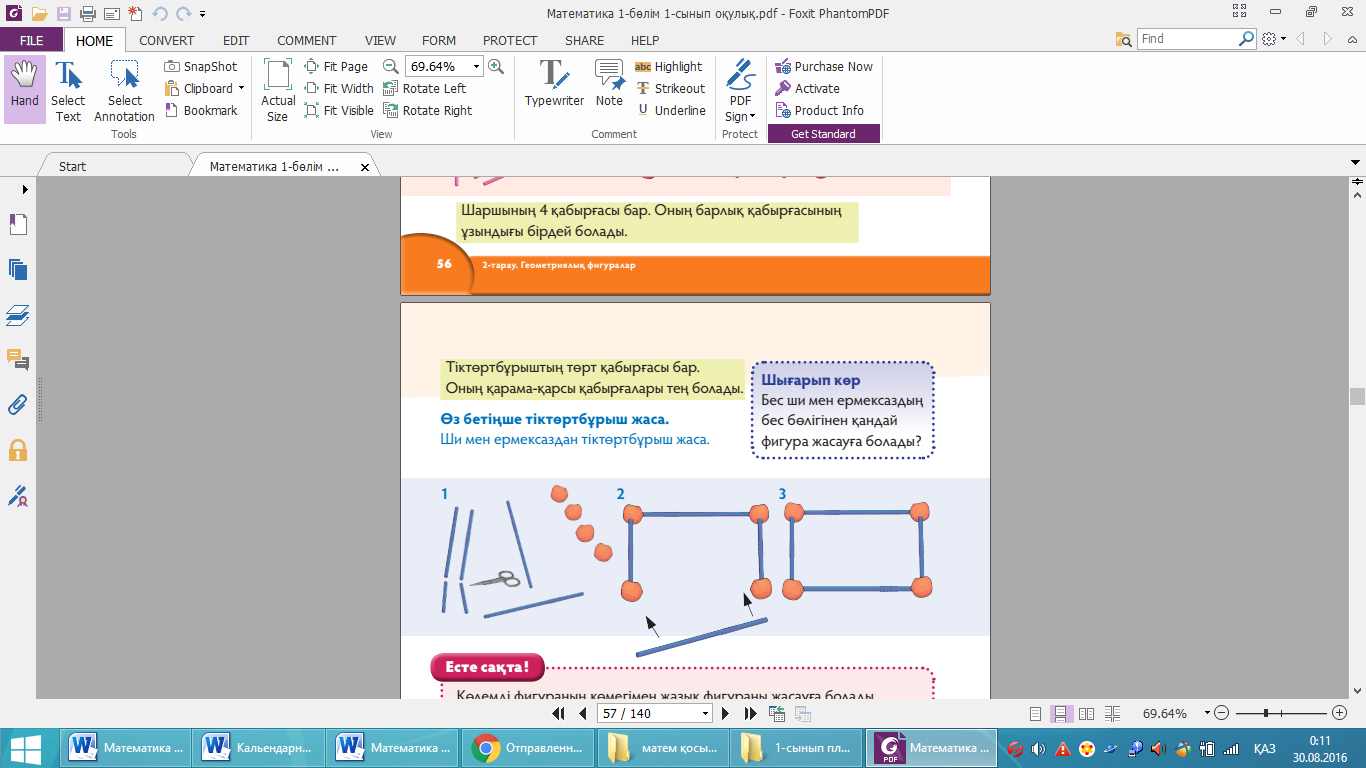Choose the Typewriter tool
Viewport: 1366px width, 768px height.
click(554, 84)
